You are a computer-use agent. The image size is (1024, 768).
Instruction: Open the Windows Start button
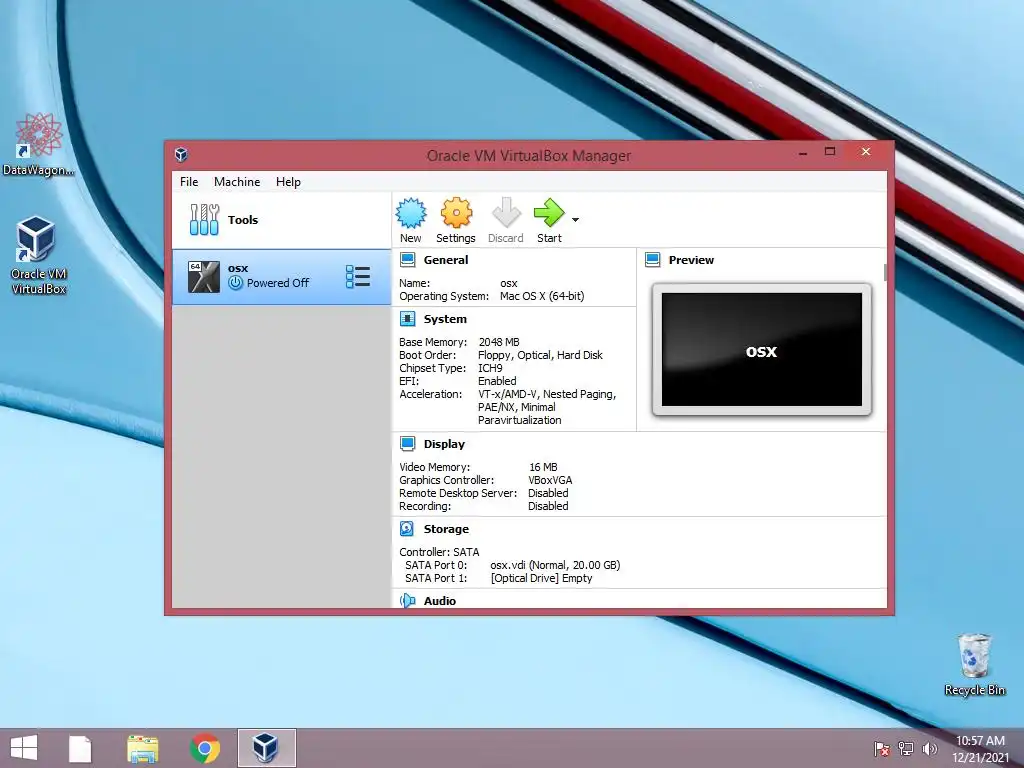[24, 748]
